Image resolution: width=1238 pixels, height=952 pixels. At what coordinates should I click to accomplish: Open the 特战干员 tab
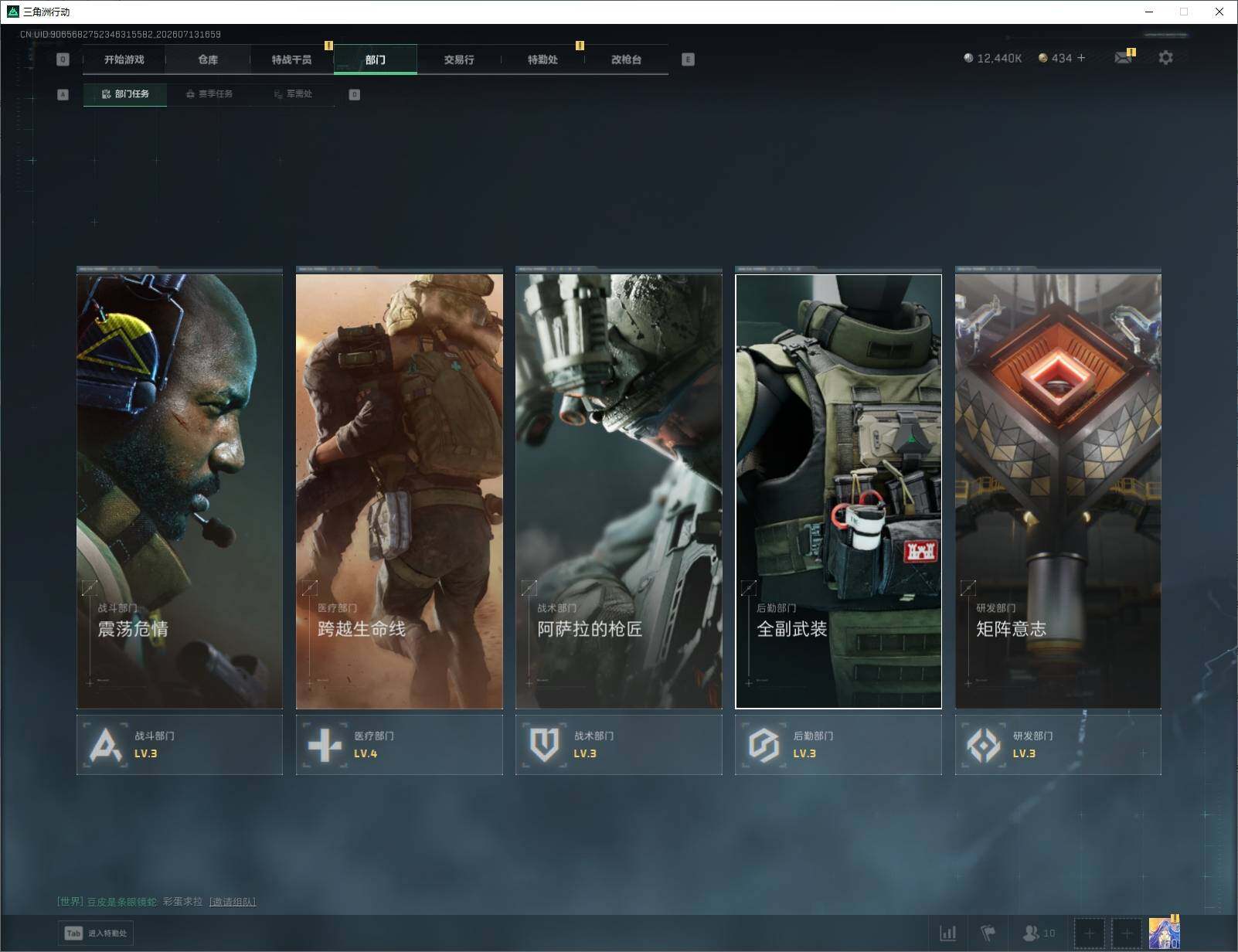291,59
